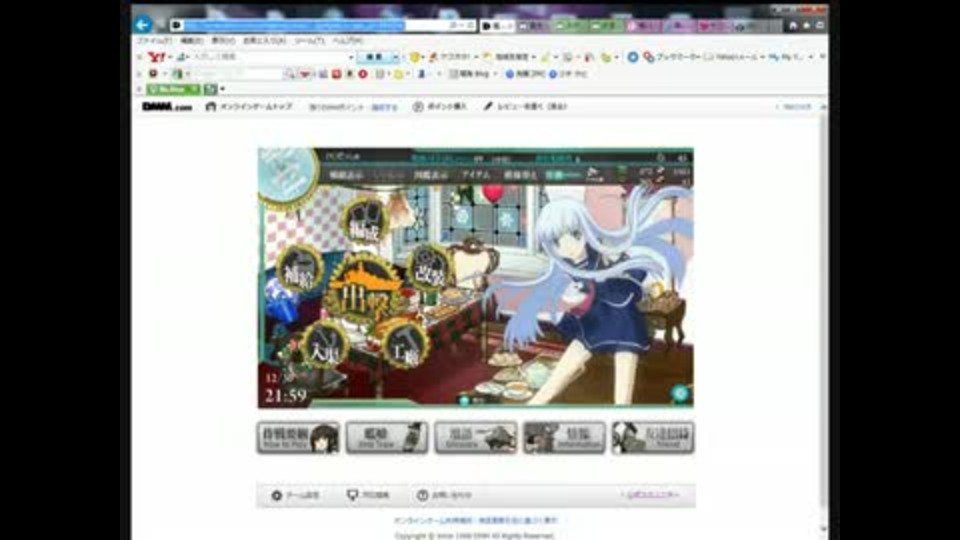960x540 pixels.
Task: Open the Information banner
Action: click(564, 438)
